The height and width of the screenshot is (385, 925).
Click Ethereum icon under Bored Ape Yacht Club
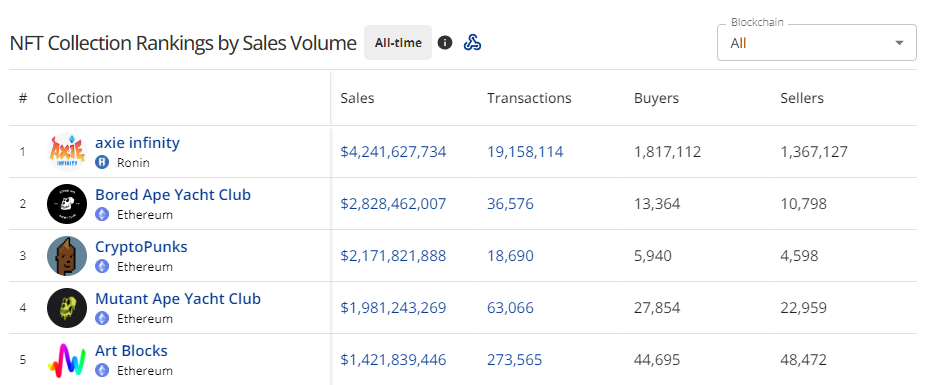click(102, 215)
